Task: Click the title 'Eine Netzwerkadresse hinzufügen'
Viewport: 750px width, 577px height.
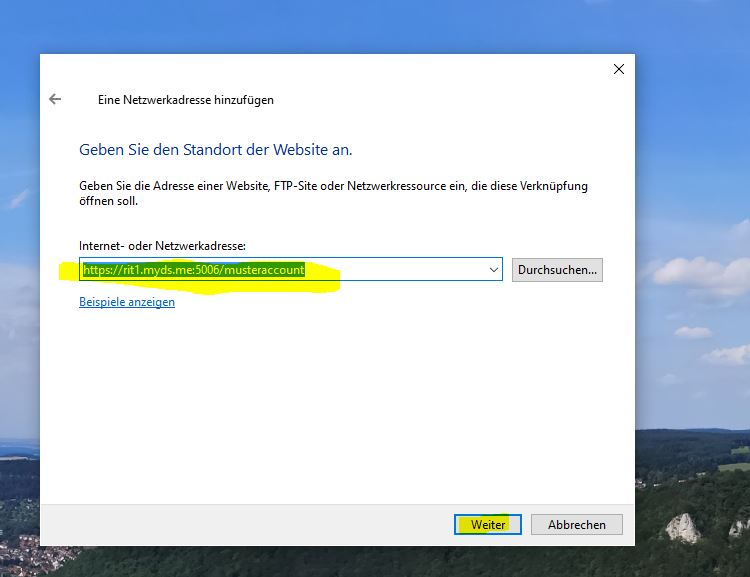Action: (x=186, y=100)
